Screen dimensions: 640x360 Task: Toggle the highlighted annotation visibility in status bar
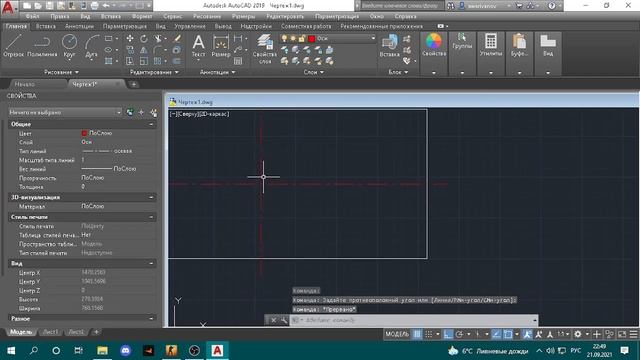point(527,334)
